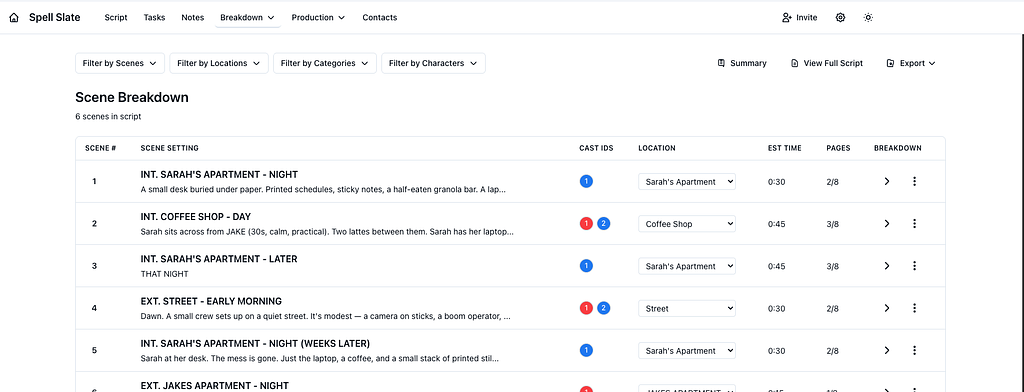
Task: Click cast ID 1 badge in scene 5
Action: tap(586, 350)
